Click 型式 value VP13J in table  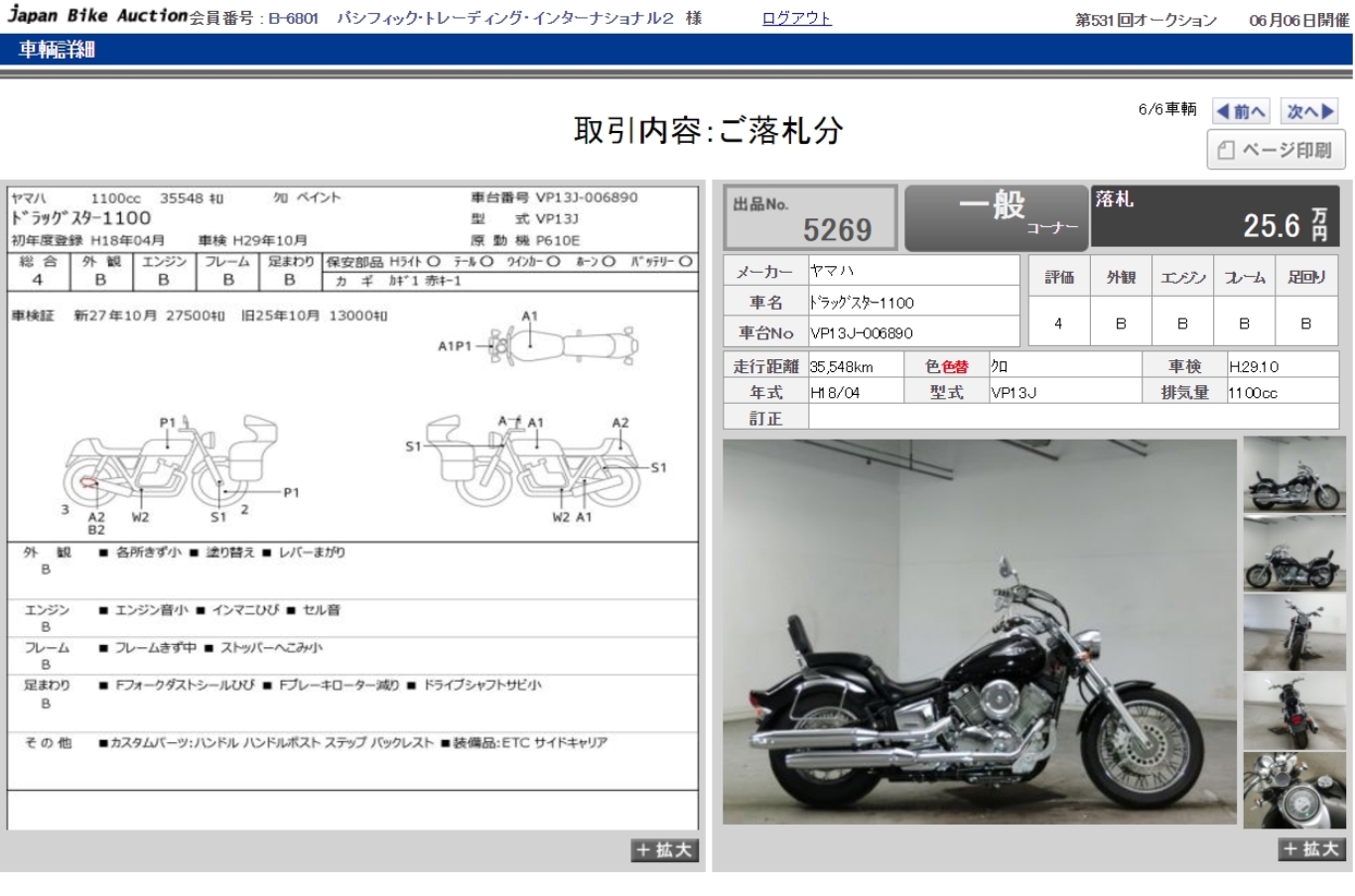(x=1014, y=393)
